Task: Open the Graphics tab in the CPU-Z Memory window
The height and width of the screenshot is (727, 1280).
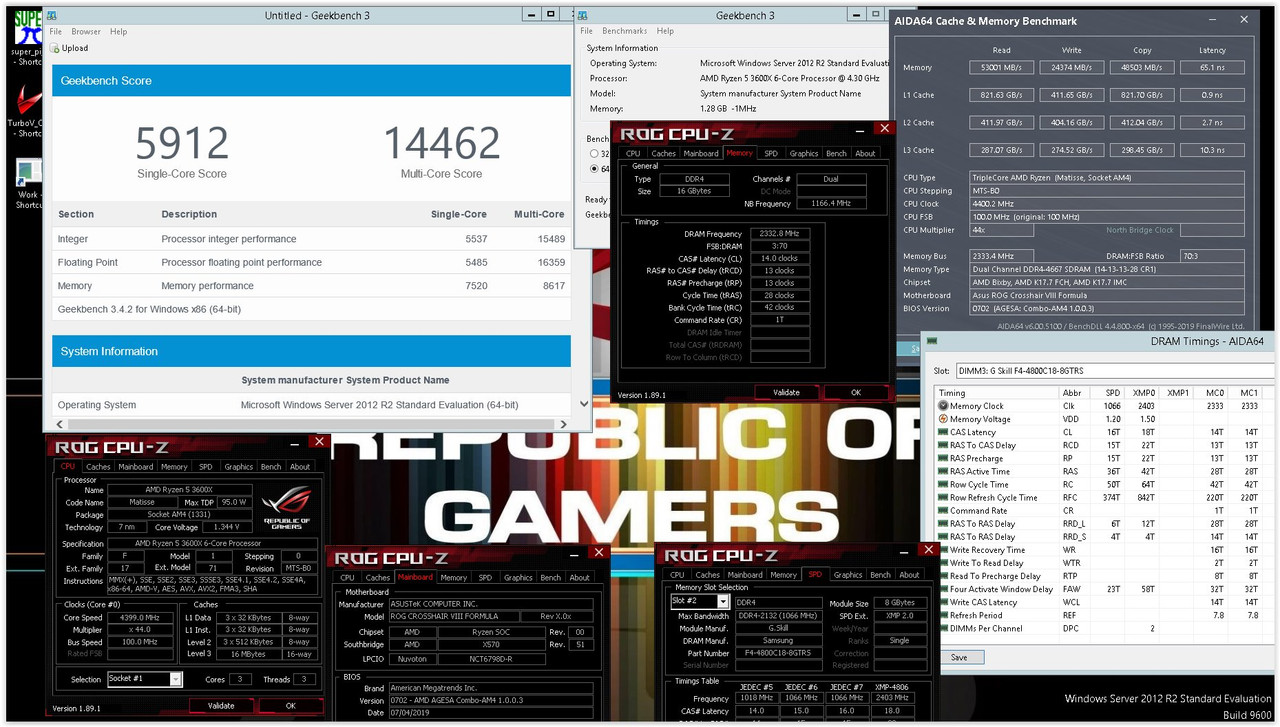Action: pyautogui.click(x=803, y=153)
